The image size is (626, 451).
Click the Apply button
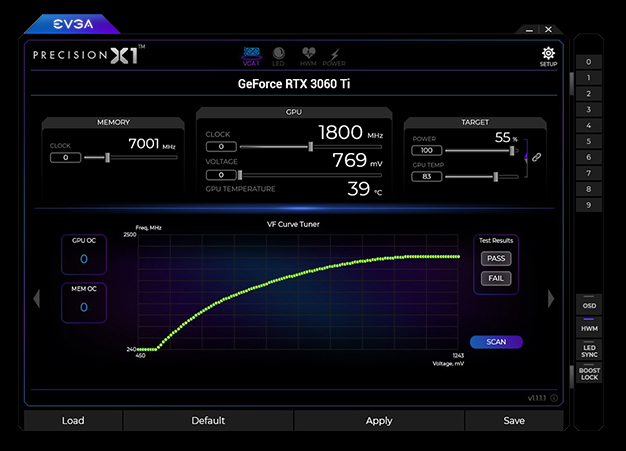[379, 421]
